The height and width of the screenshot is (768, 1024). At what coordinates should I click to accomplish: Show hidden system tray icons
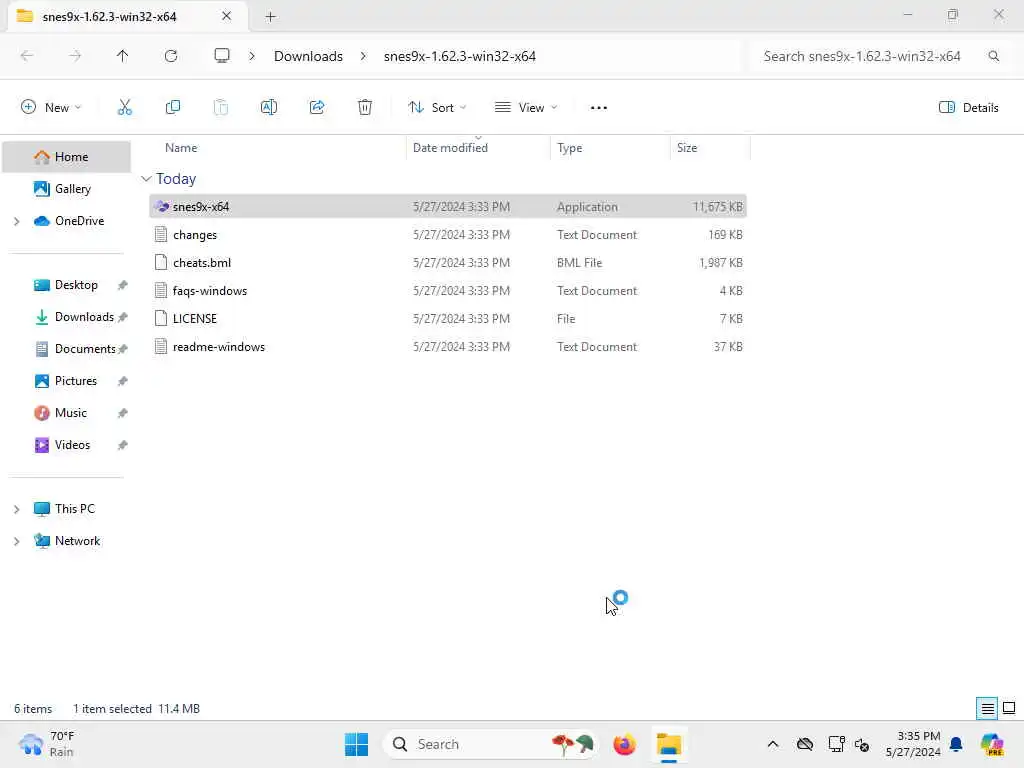point(773,744)
